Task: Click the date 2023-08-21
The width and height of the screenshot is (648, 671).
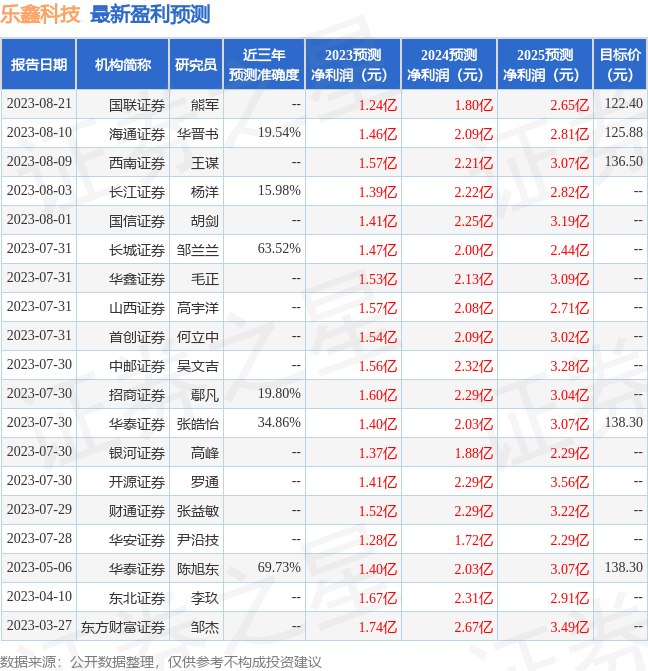Action: click(39, 104)
